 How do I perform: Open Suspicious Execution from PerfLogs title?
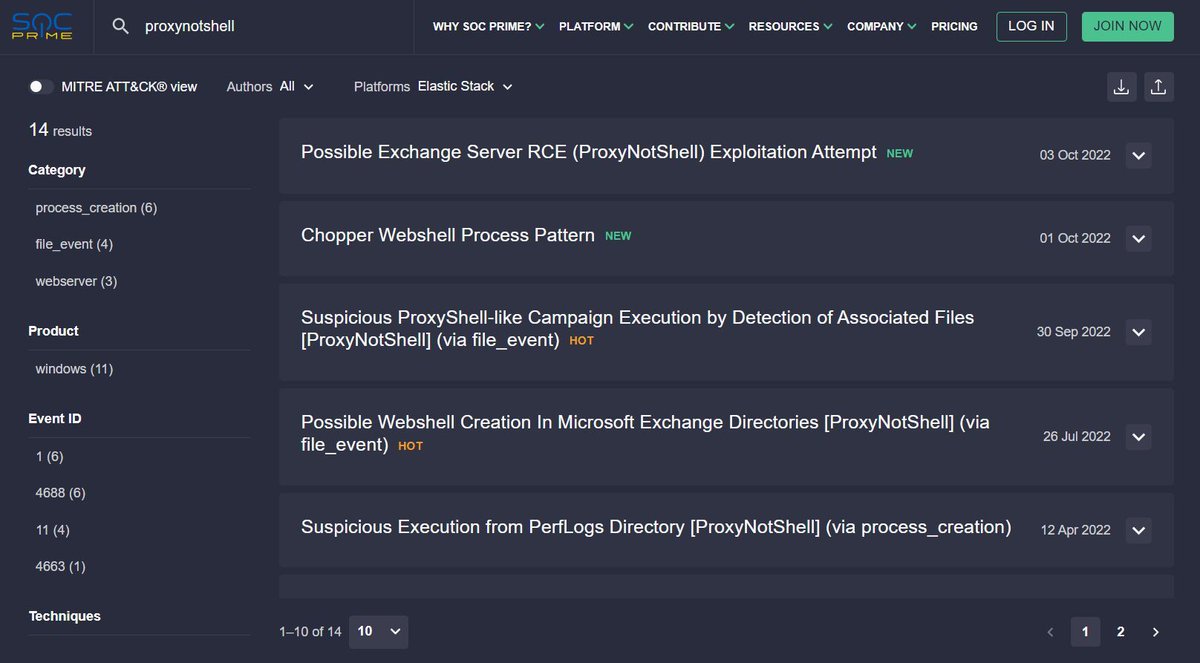656,527
